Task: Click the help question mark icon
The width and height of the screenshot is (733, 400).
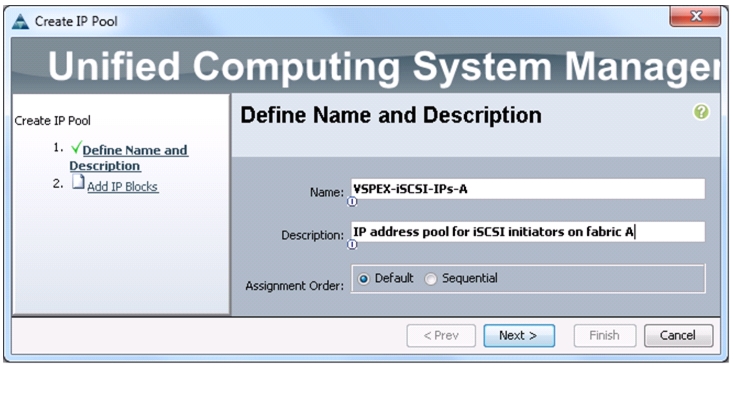Action: [x=701, y=112]
